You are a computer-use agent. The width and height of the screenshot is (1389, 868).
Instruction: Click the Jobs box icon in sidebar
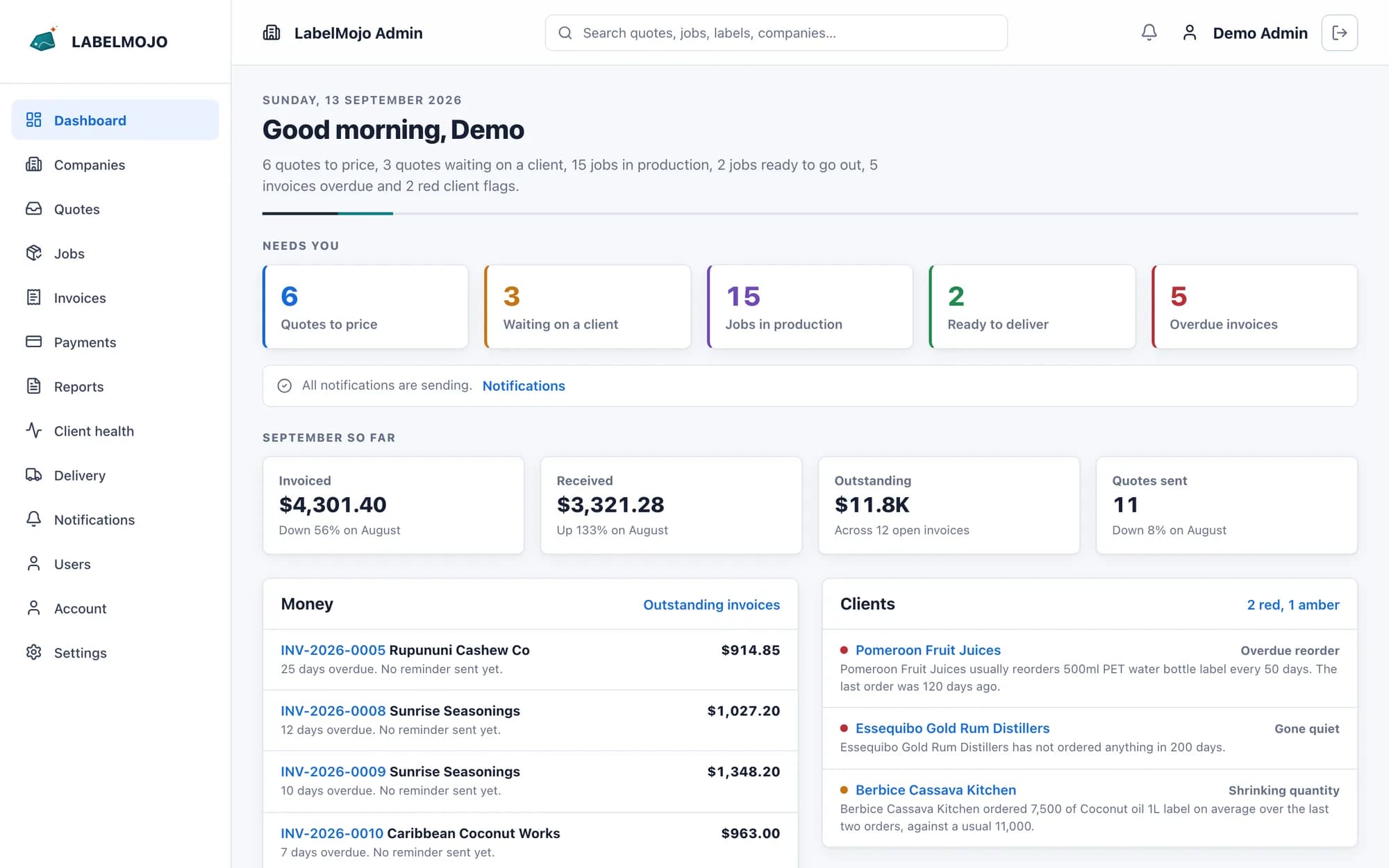(33, 253)
